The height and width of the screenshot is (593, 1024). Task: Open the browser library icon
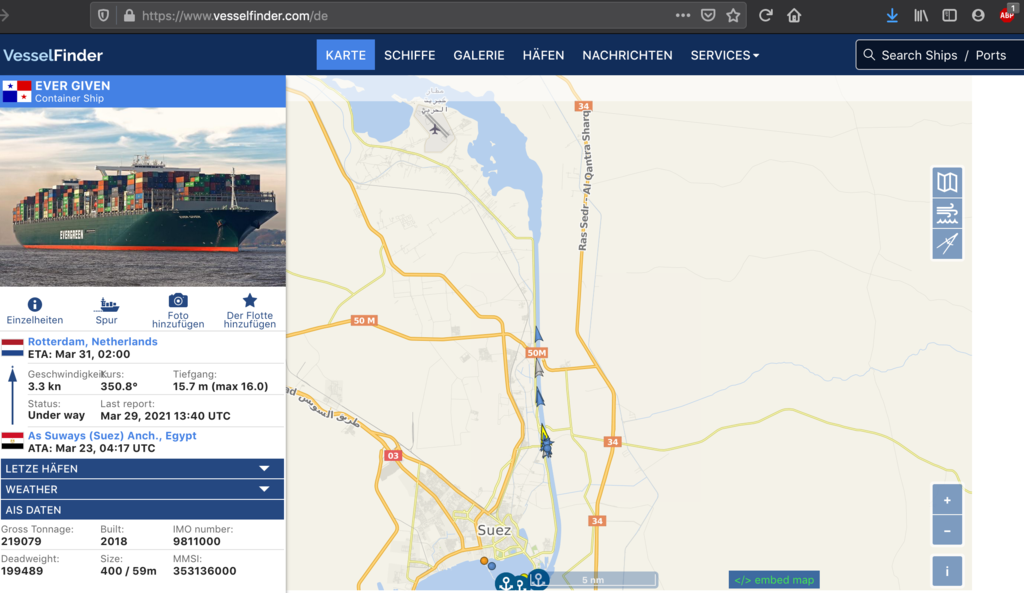pyautogui.click(x=921, y=16)
